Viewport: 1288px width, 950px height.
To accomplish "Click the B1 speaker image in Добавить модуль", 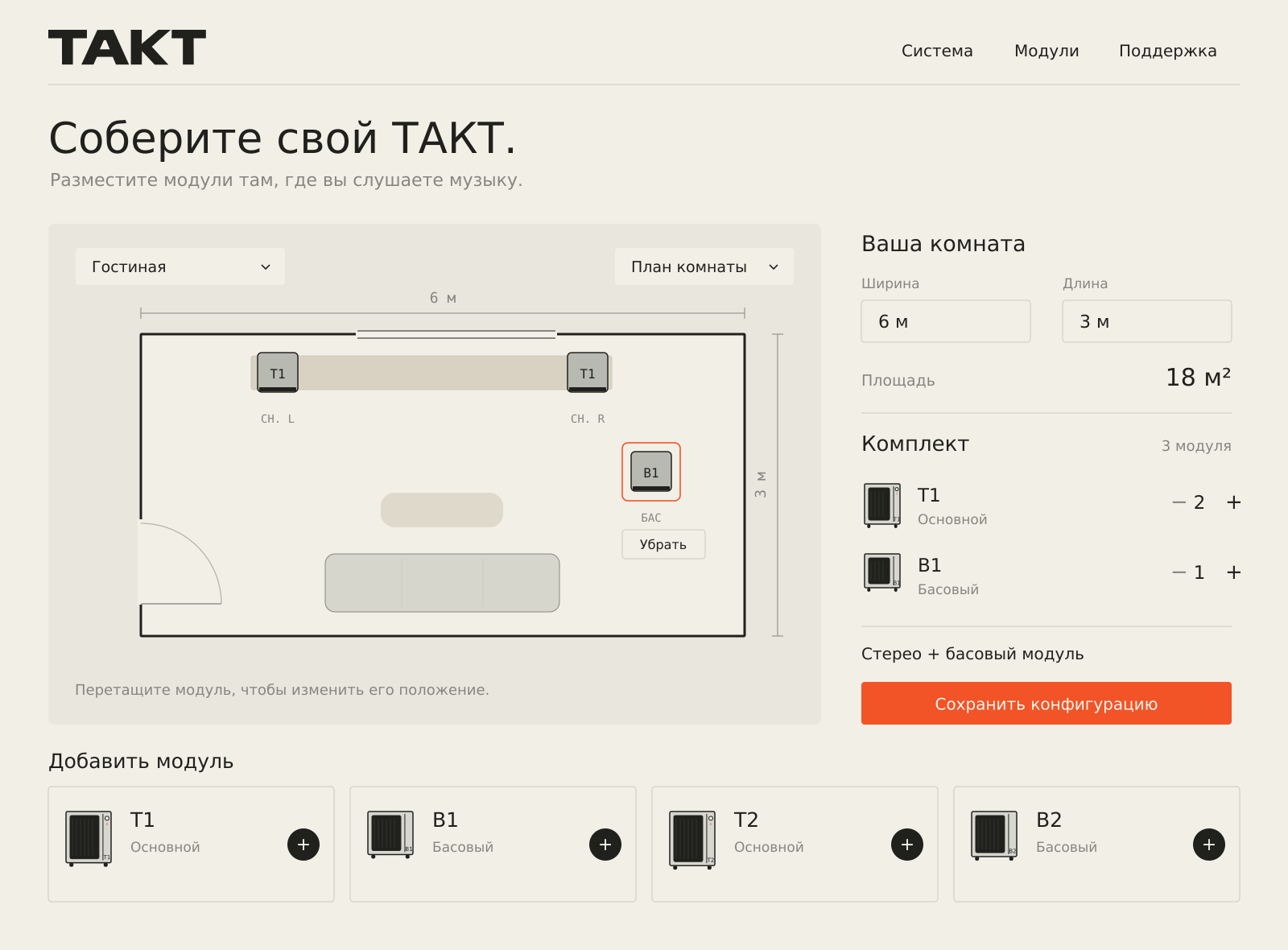I will pos(390,835).
